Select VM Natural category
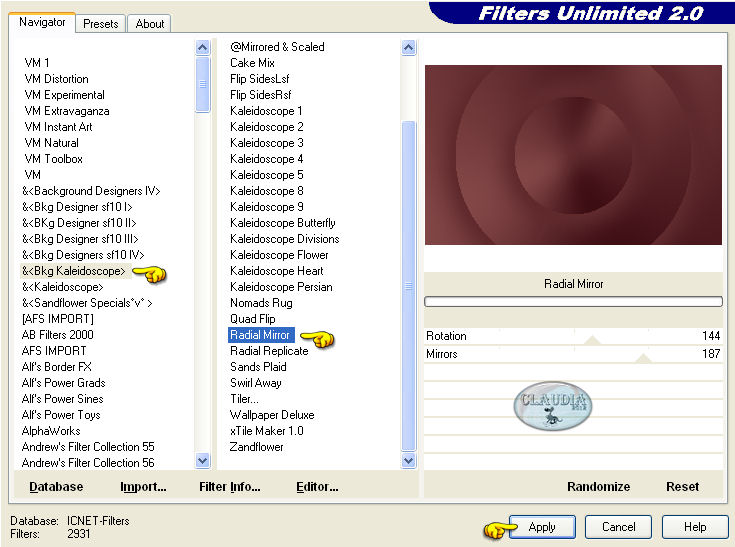The image size is (735, 547). (x=52, y=142)
